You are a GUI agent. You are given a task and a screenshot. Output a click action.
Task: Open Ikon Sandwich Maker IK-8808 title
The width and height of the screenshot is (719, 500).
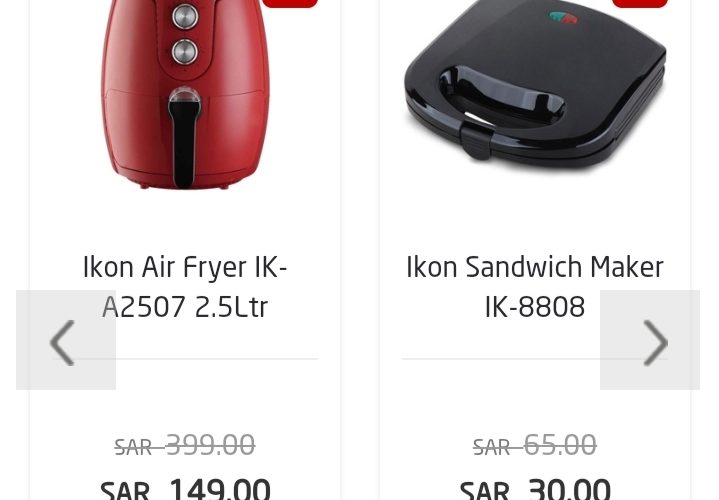pyautogui.click(x=535, y=287)
